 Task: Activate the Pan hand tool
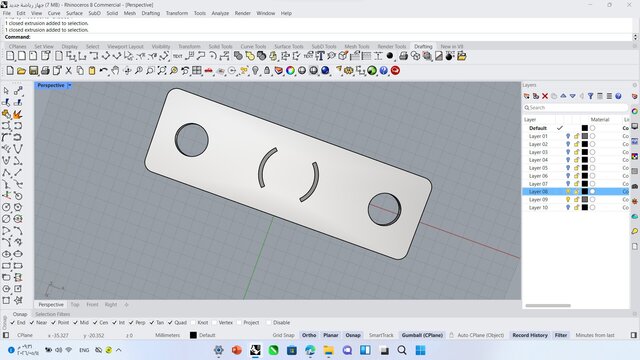coord(115,71)
